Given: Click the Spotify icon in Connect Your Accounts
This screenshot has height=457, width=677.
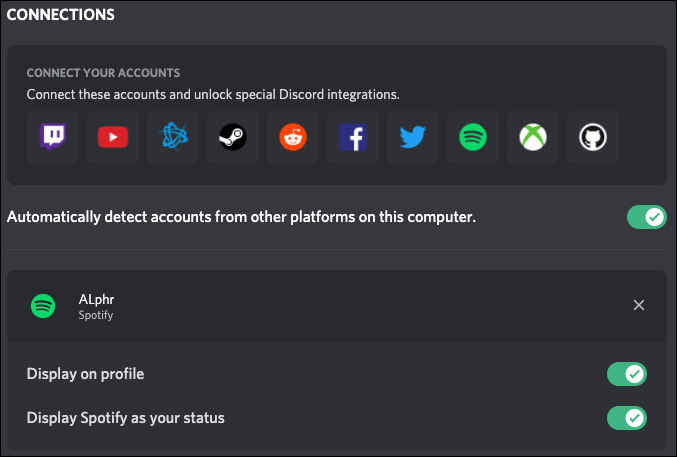Looking at the screenshot, I should tap(473, 137).
